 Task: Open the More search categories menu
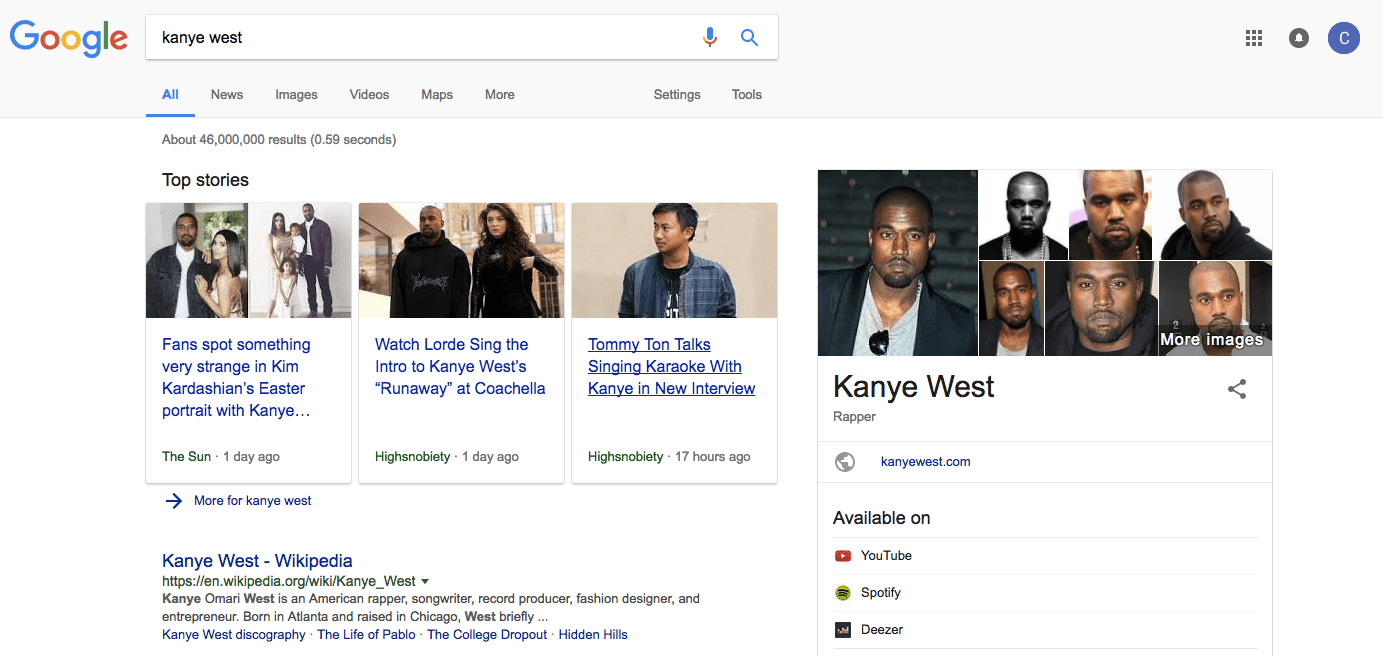pyautogui.click(x=499, y=95)
